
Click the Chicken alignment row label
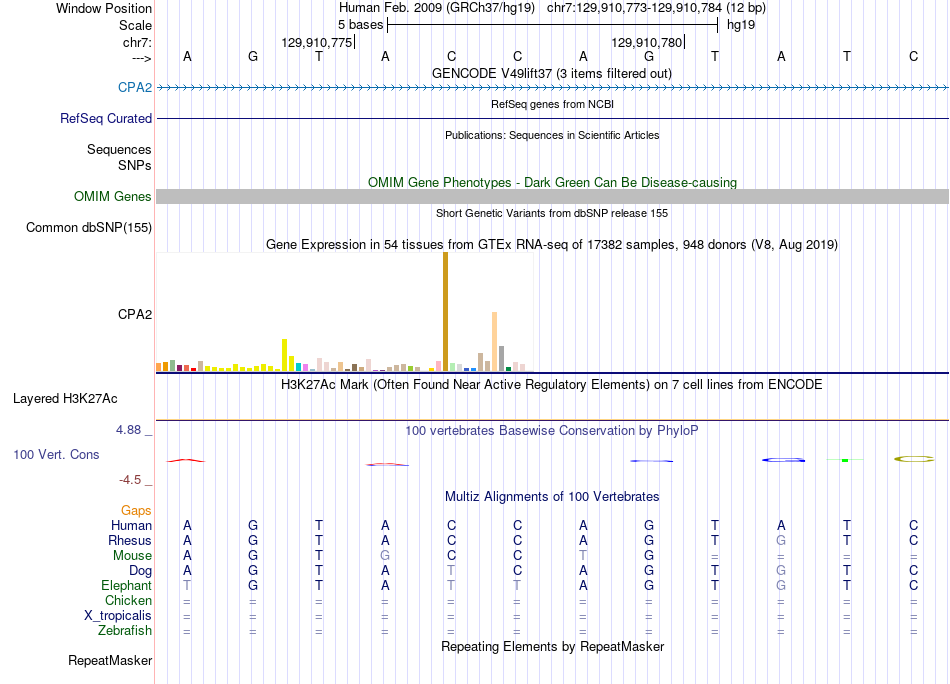[x=128, y=600]
